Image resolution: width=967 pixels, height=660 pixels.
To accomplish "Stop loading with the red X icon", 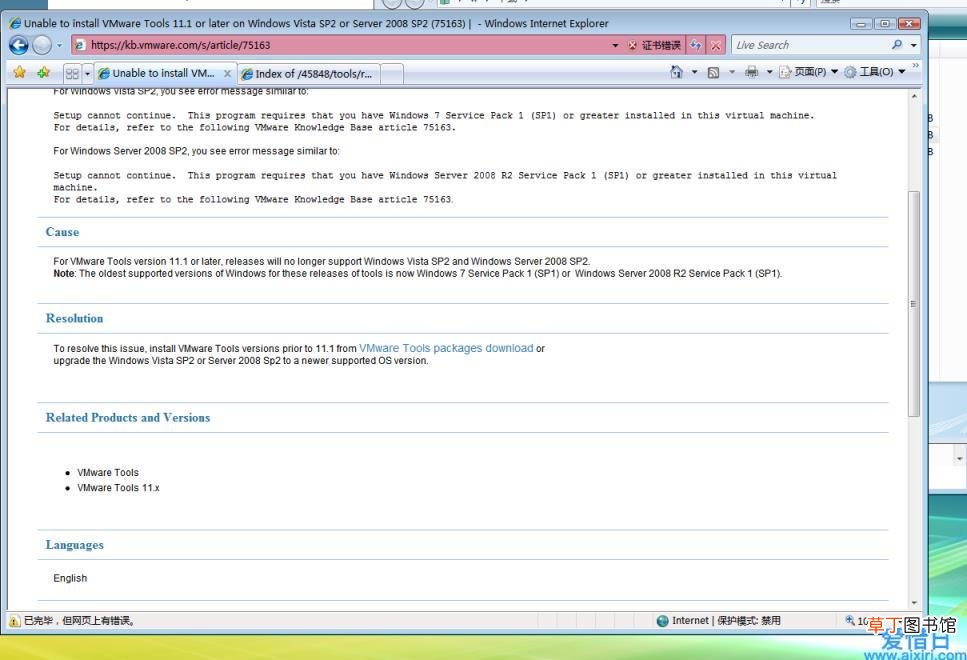I will point(715,45).
